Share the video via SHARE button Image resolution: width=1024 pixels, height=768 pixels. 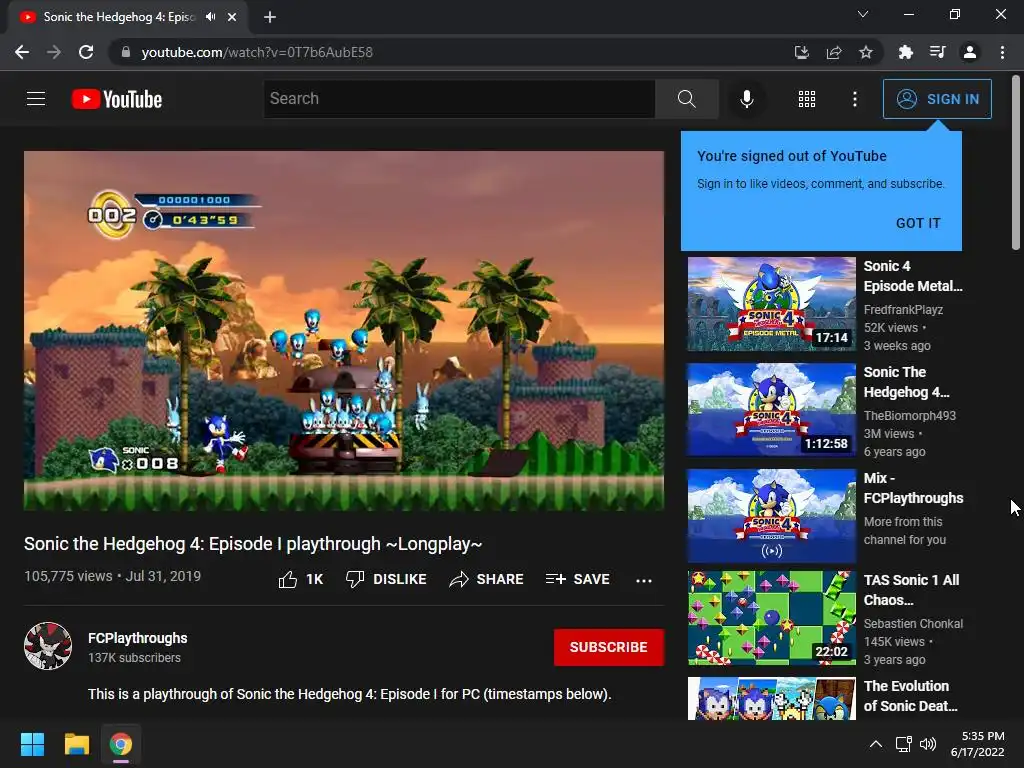click(486, 579)
